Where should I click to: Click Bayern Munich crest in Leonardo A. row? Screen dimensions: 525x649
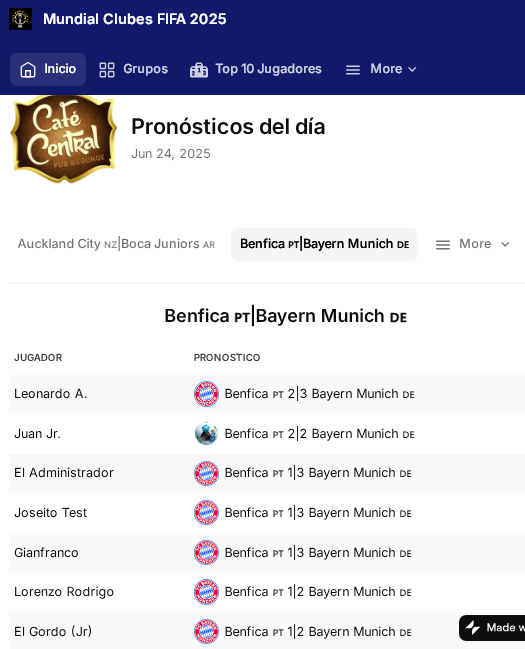click(x=207, y=394)
